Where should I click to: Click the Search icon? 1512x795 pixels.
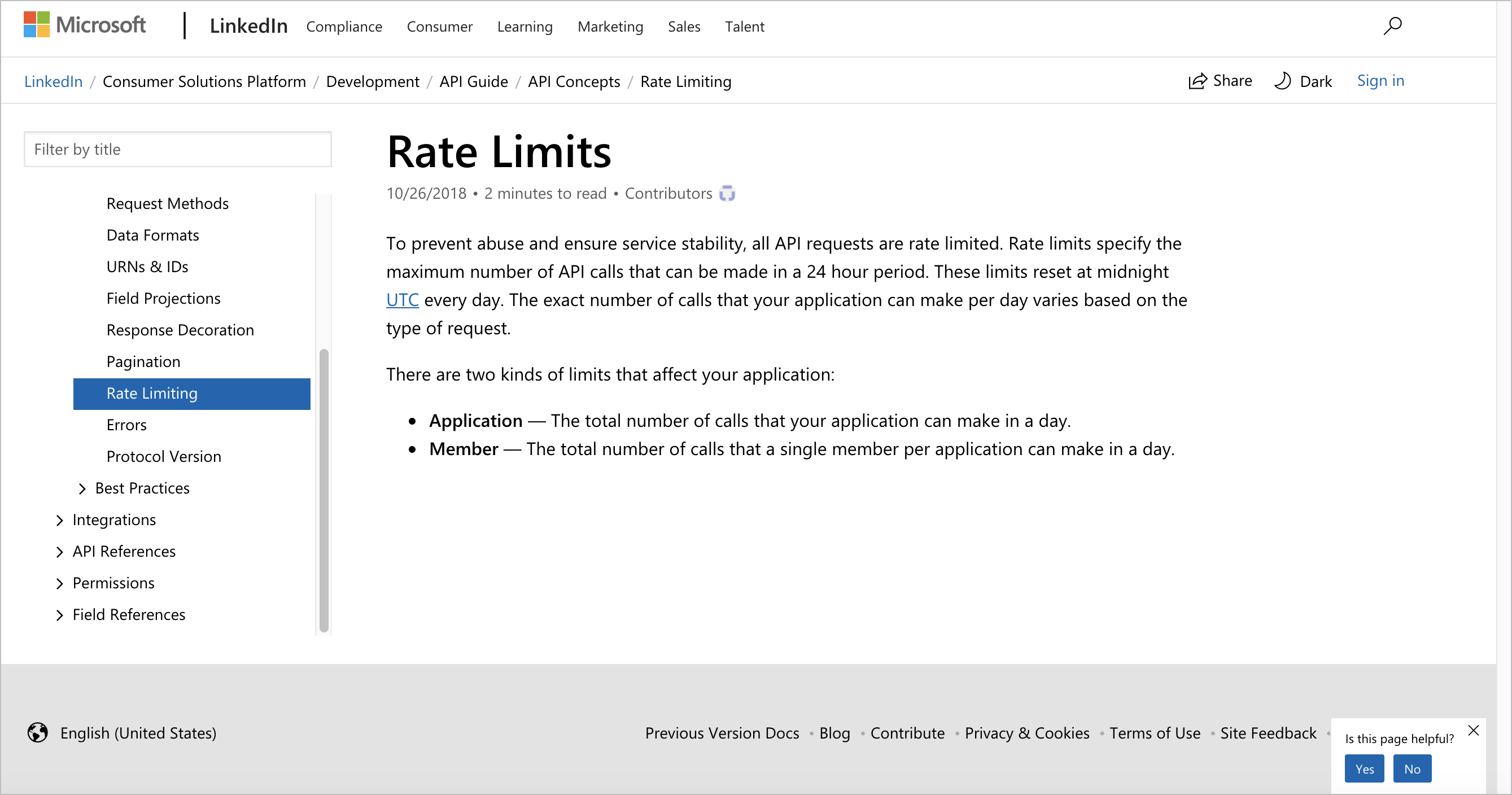pos(1392,25)
